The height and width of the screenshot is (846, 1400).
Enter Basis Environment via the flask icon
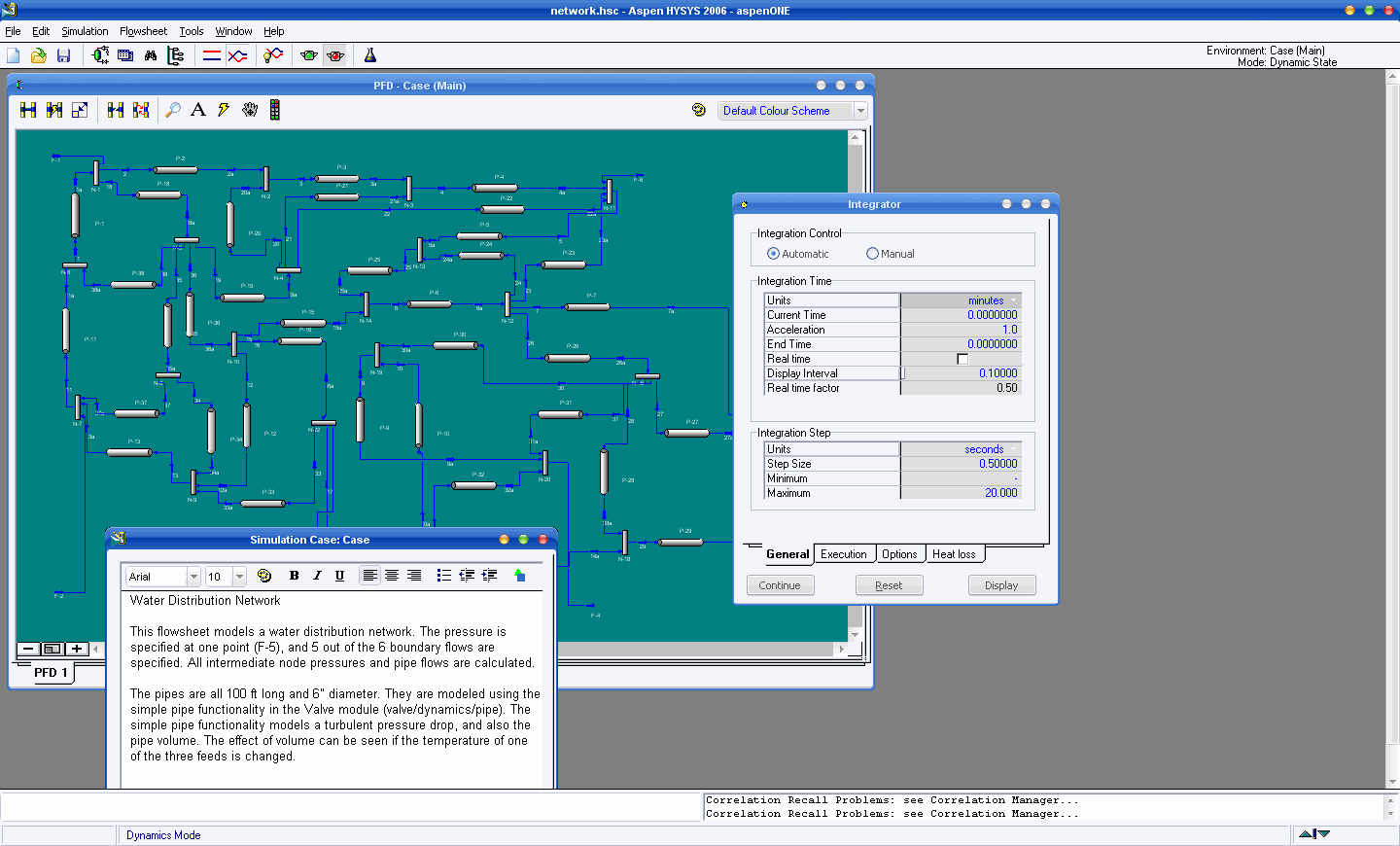(x=370, y=55)
